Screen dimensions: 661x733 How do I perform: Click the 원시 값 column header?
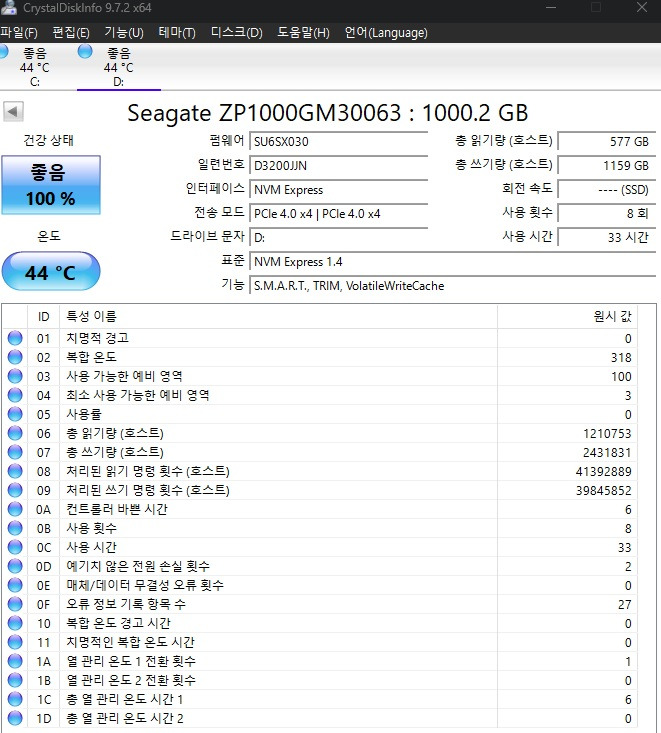567,316
